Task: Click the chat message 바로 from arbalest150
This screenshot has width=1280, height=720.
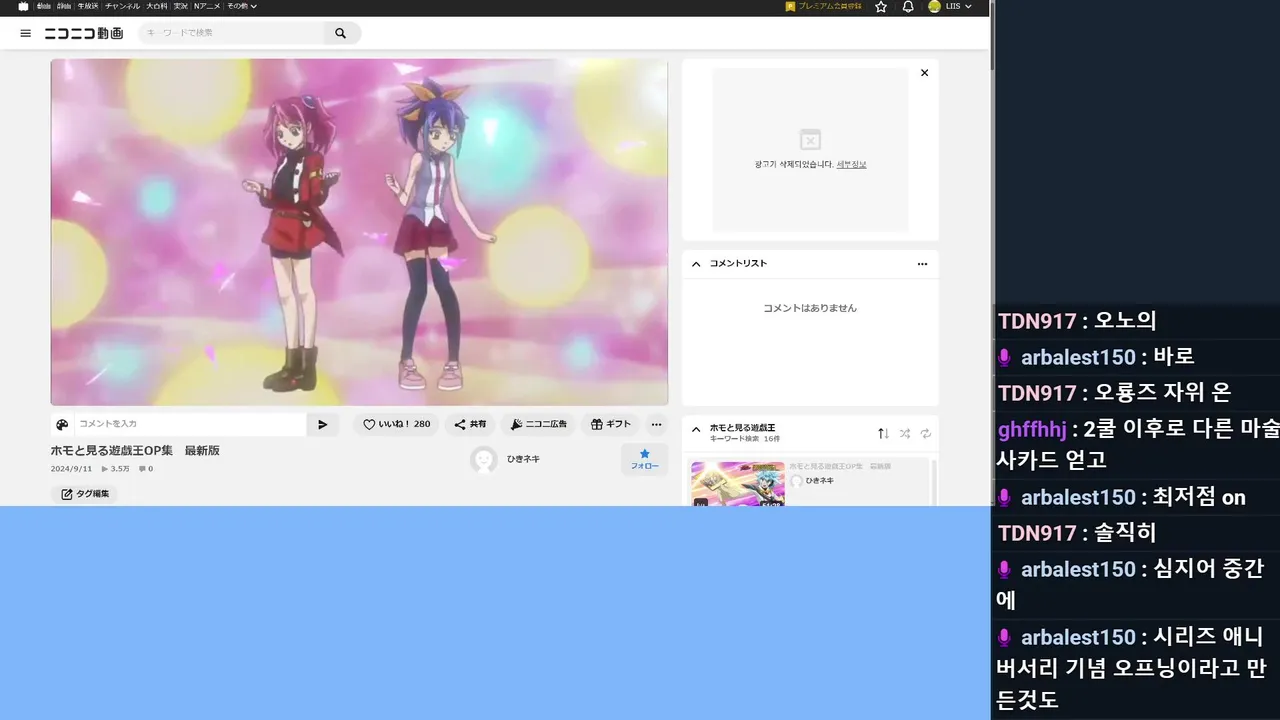Action: click(1174, 357)
